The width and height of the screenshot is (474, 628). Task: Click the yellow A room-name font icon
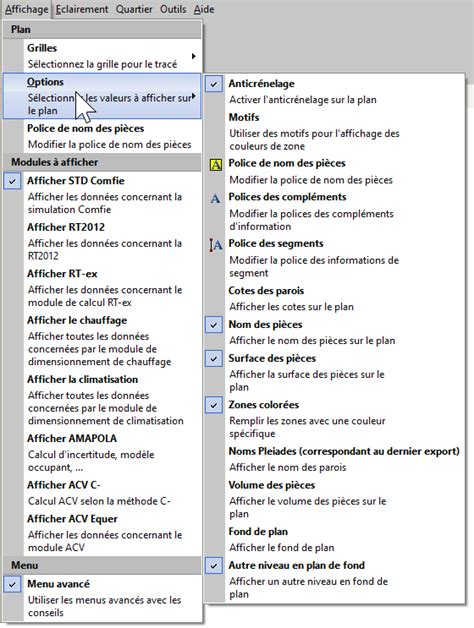(x=216, y=165)
